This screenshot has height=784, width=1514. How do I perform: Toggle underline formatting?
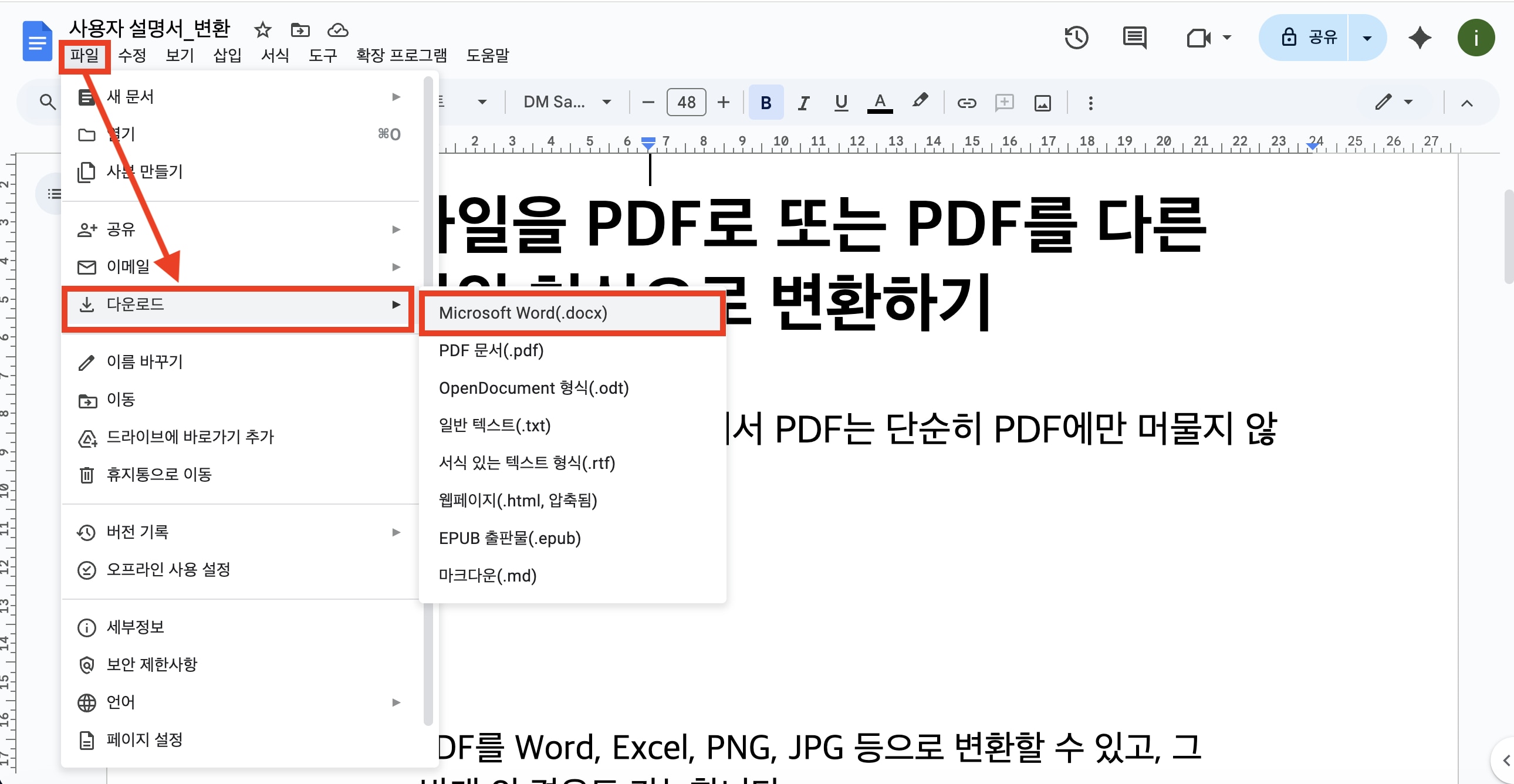click(840, 102)
